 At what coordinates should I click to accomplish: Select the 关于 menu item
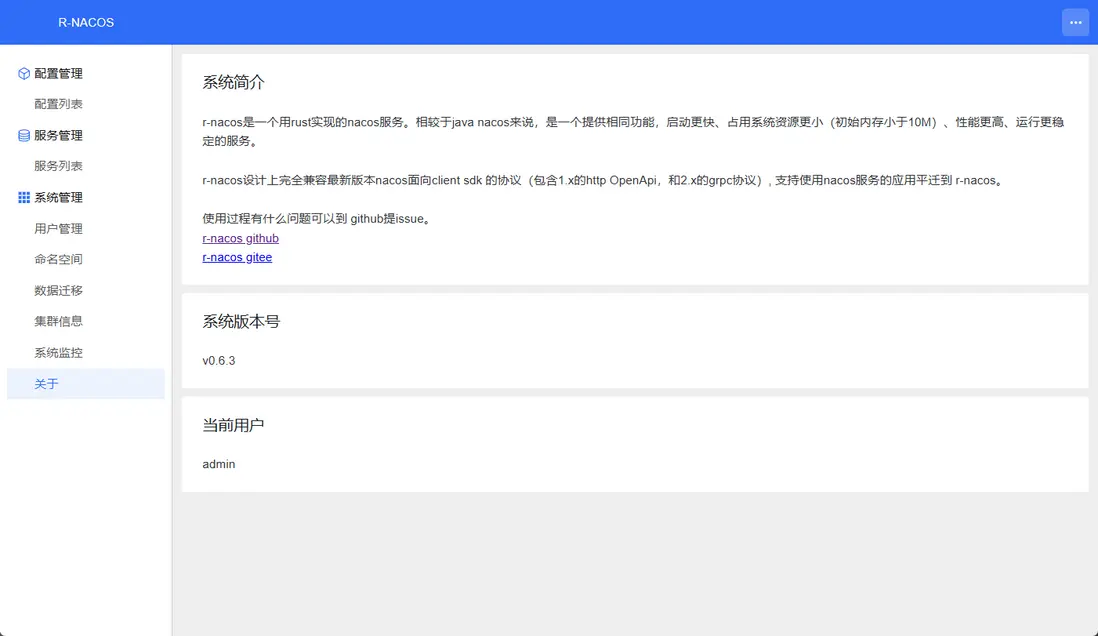pyautogui.click(x=85, y=384)
